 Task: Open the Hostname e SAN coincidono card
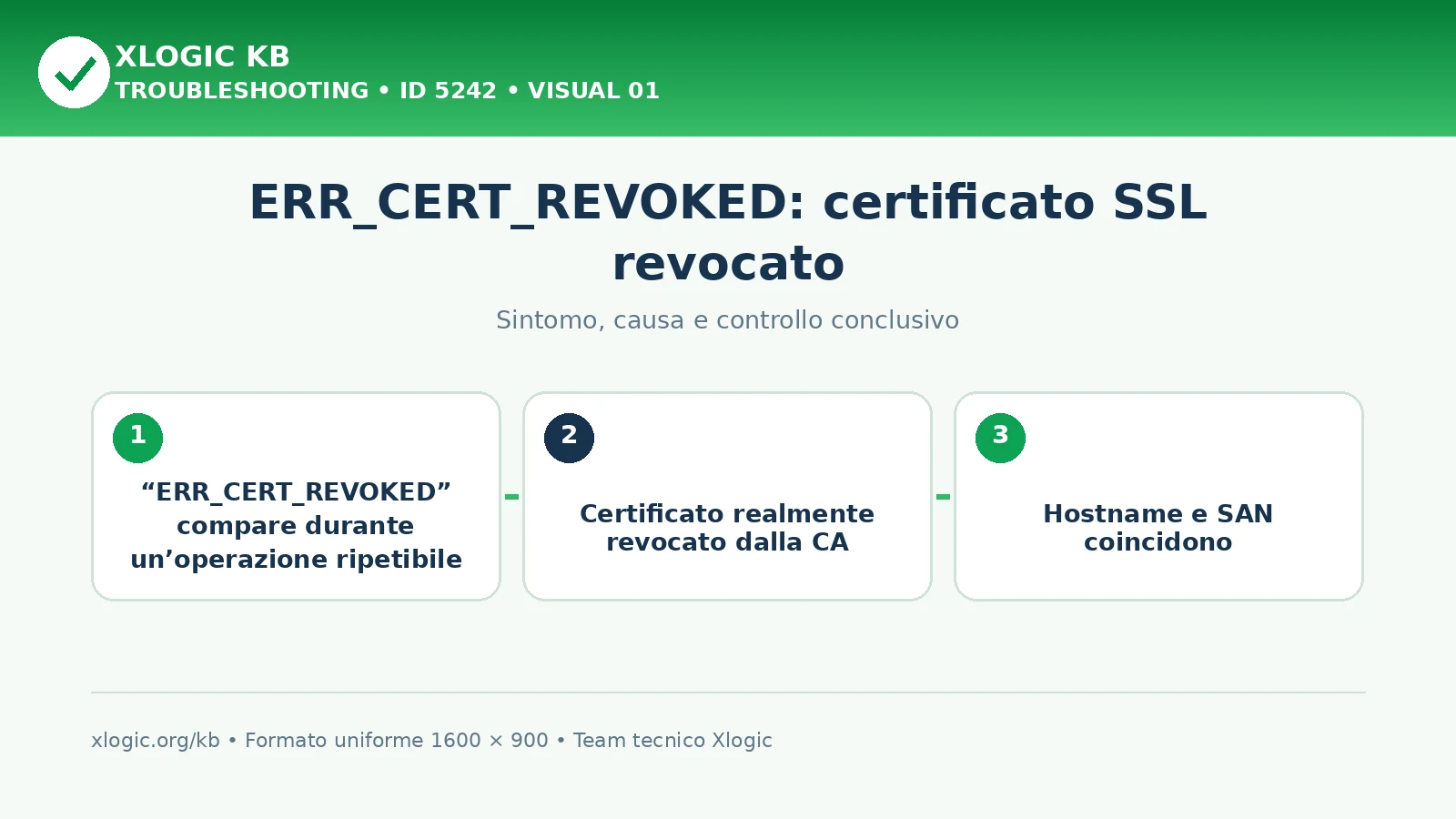(1158, 497)
